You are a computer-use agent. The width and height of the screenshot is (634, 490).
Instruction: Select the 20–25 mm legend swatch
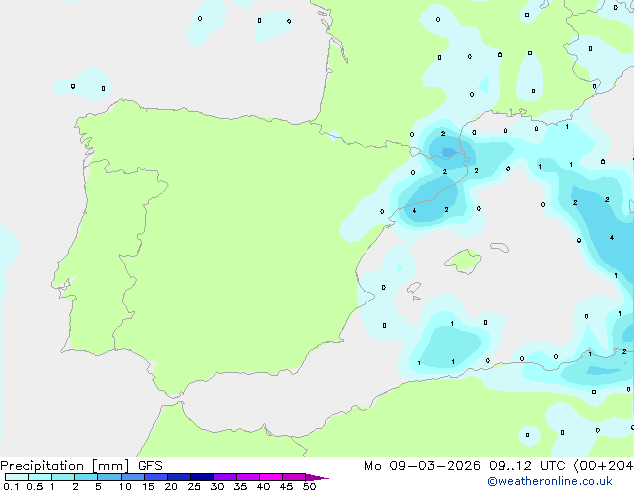click(179, 477)
